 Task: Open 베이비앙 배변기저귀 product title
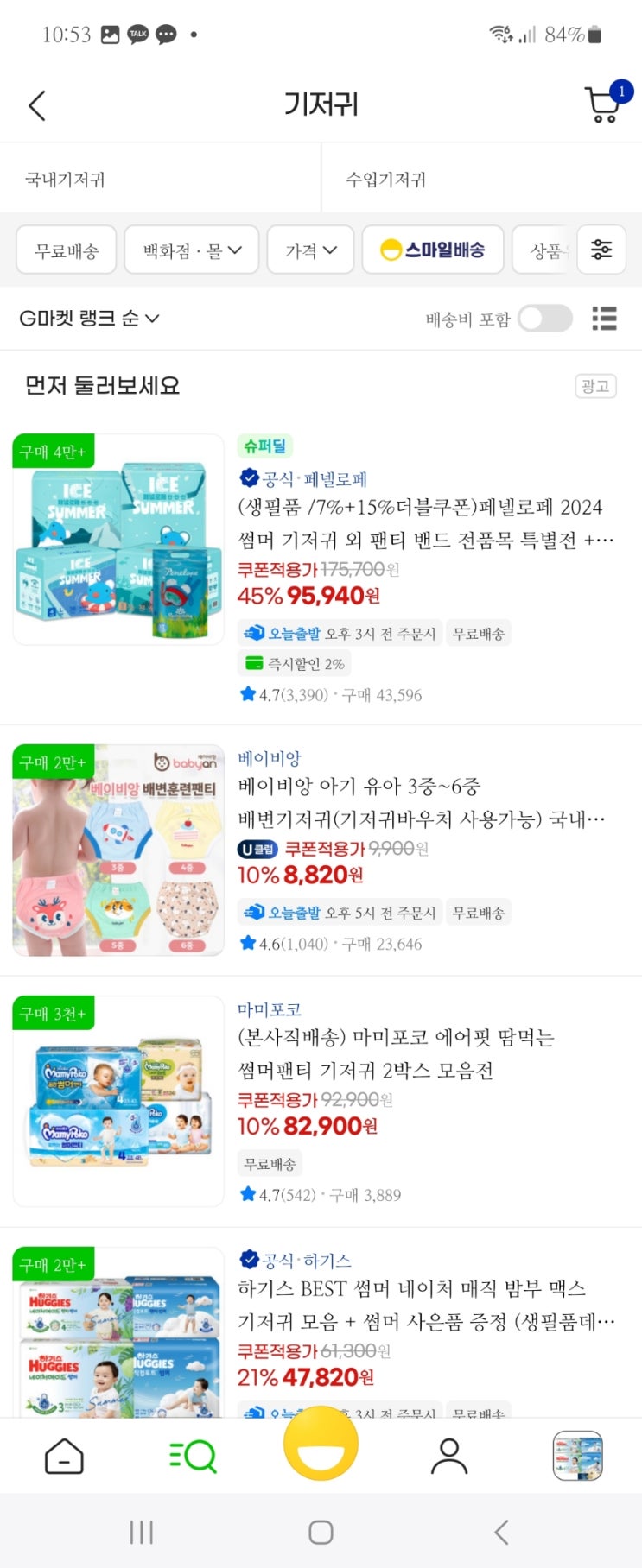[x=422, y=802]
